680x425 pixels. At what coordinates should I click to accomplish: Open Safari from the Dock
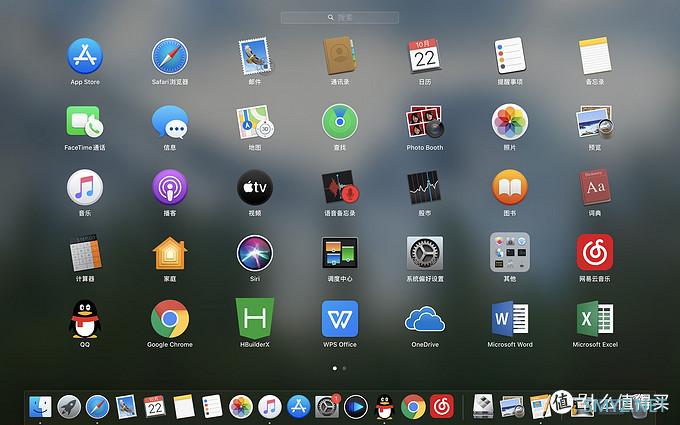(98, 407)
